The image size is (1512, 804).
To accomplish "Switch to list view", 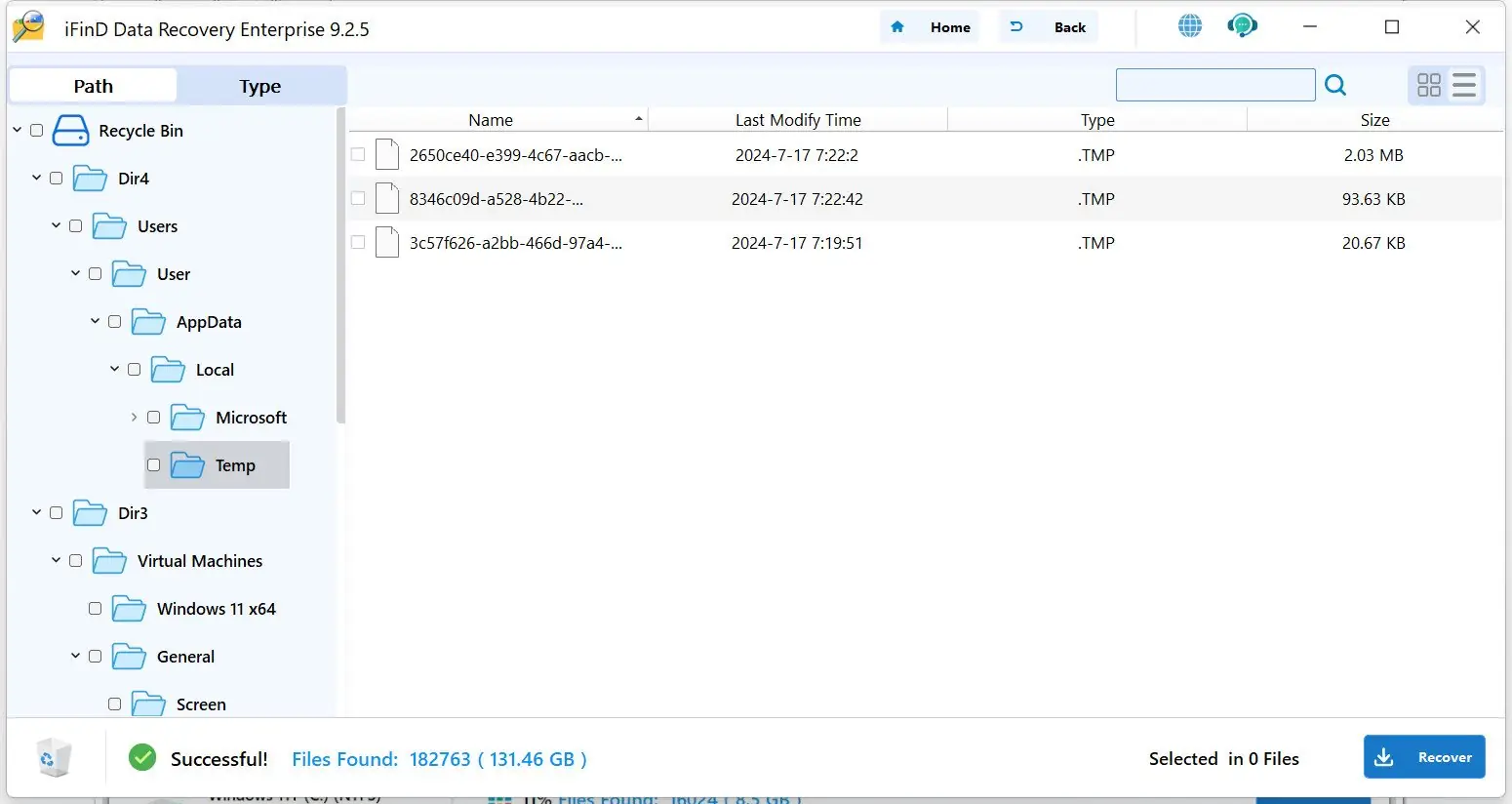I will point(1464,86).
